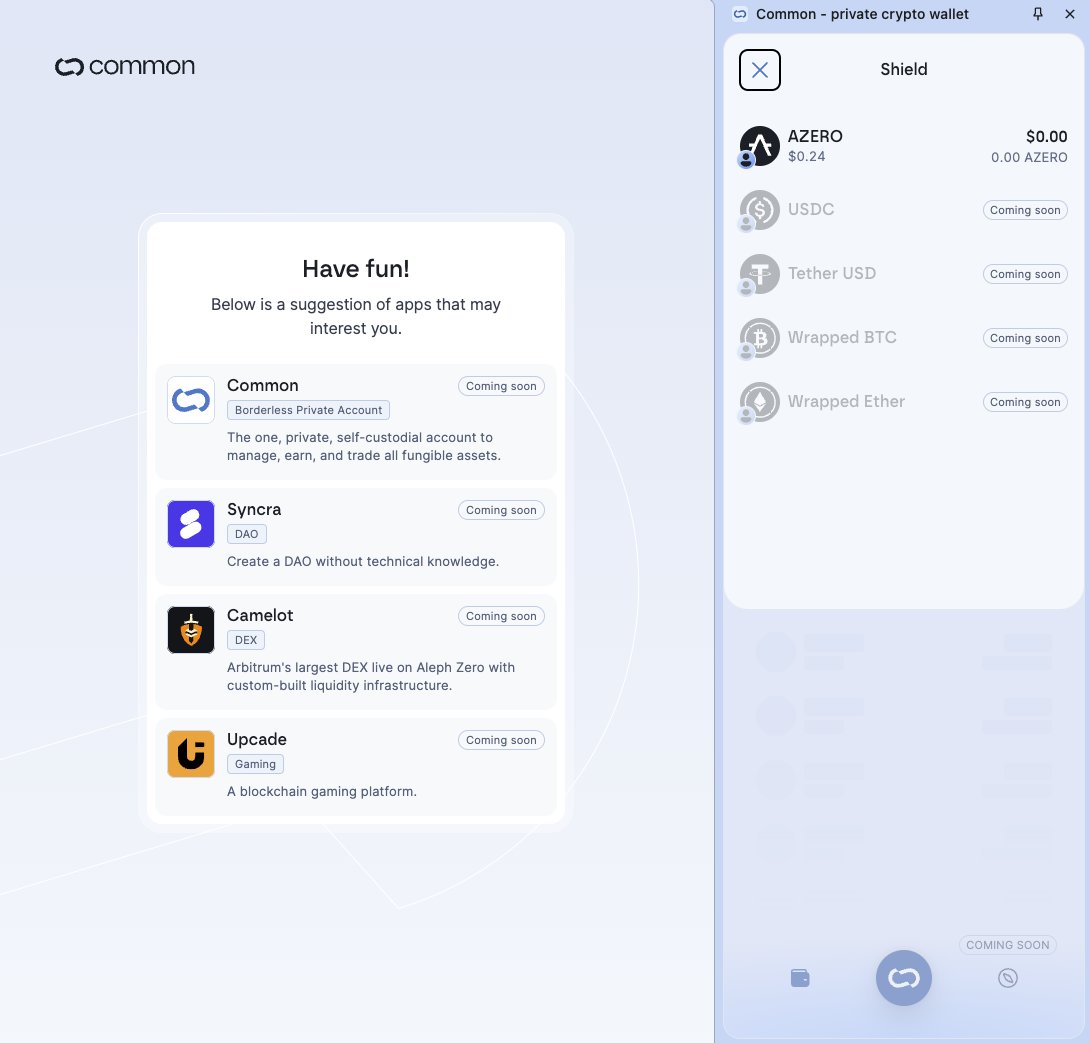1090x1043 pixels.
Task: Close the Shield panel with the X button
Action: pos(759,70)
